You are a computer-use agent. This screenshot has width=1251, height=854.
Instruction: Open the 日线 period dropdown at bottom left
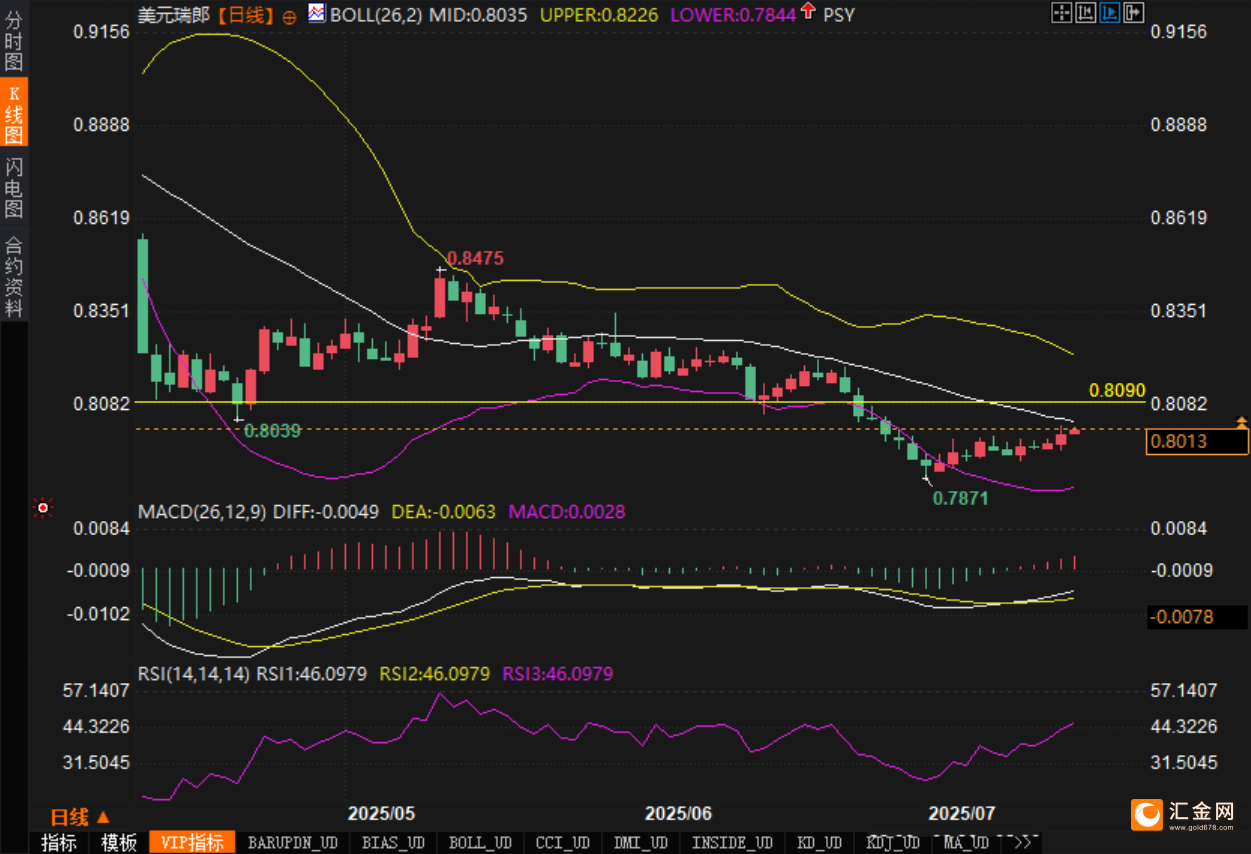pyautogui.click(x=80, y=817)
